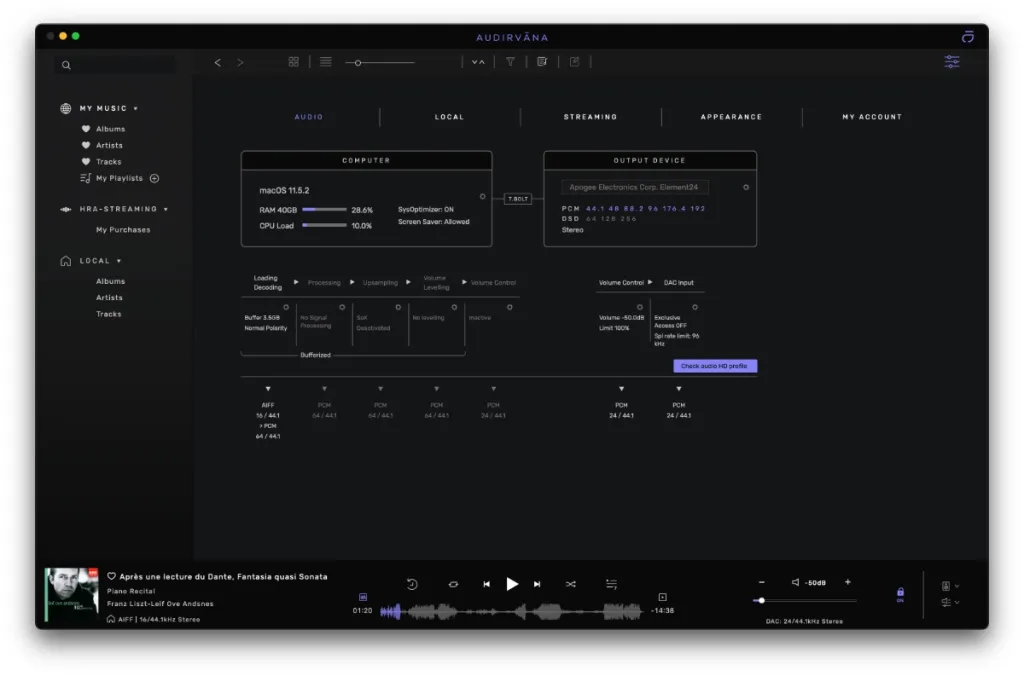This screenshot has width=1024, height=676.
Task: Click the T.BOLT connection label
Action: [518, 199]
